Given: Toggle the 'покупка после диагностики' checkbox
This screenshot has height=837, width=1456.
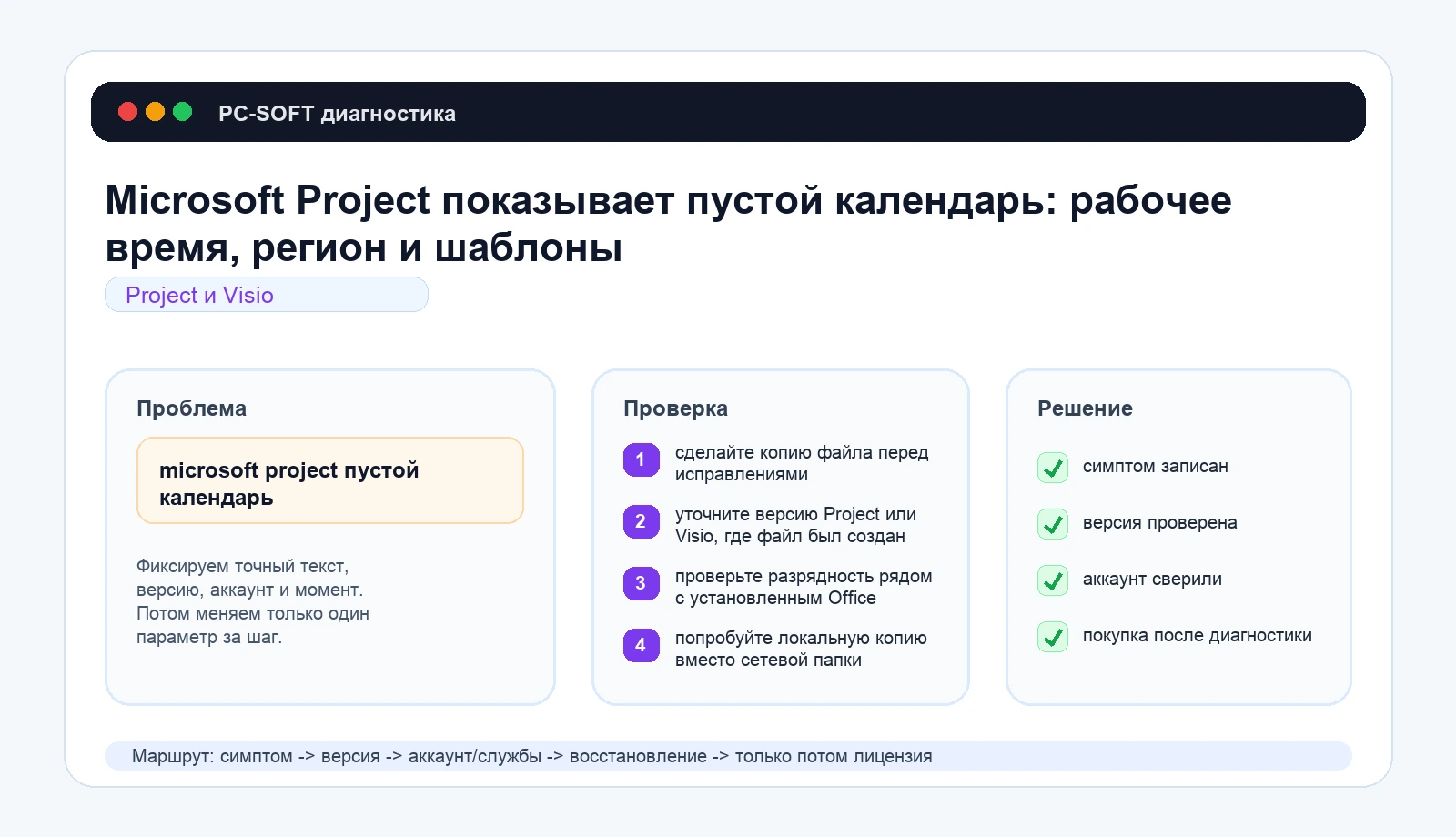Looking at the screenshot, I should coord(1053,637).
